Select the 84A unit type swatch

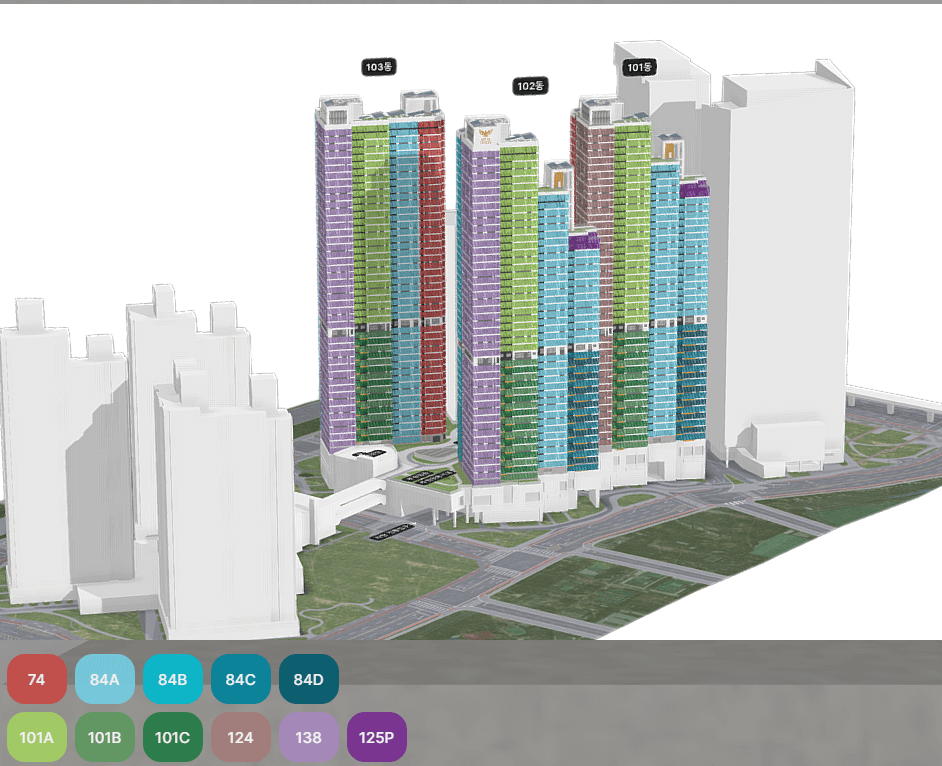tap(105, 679)
